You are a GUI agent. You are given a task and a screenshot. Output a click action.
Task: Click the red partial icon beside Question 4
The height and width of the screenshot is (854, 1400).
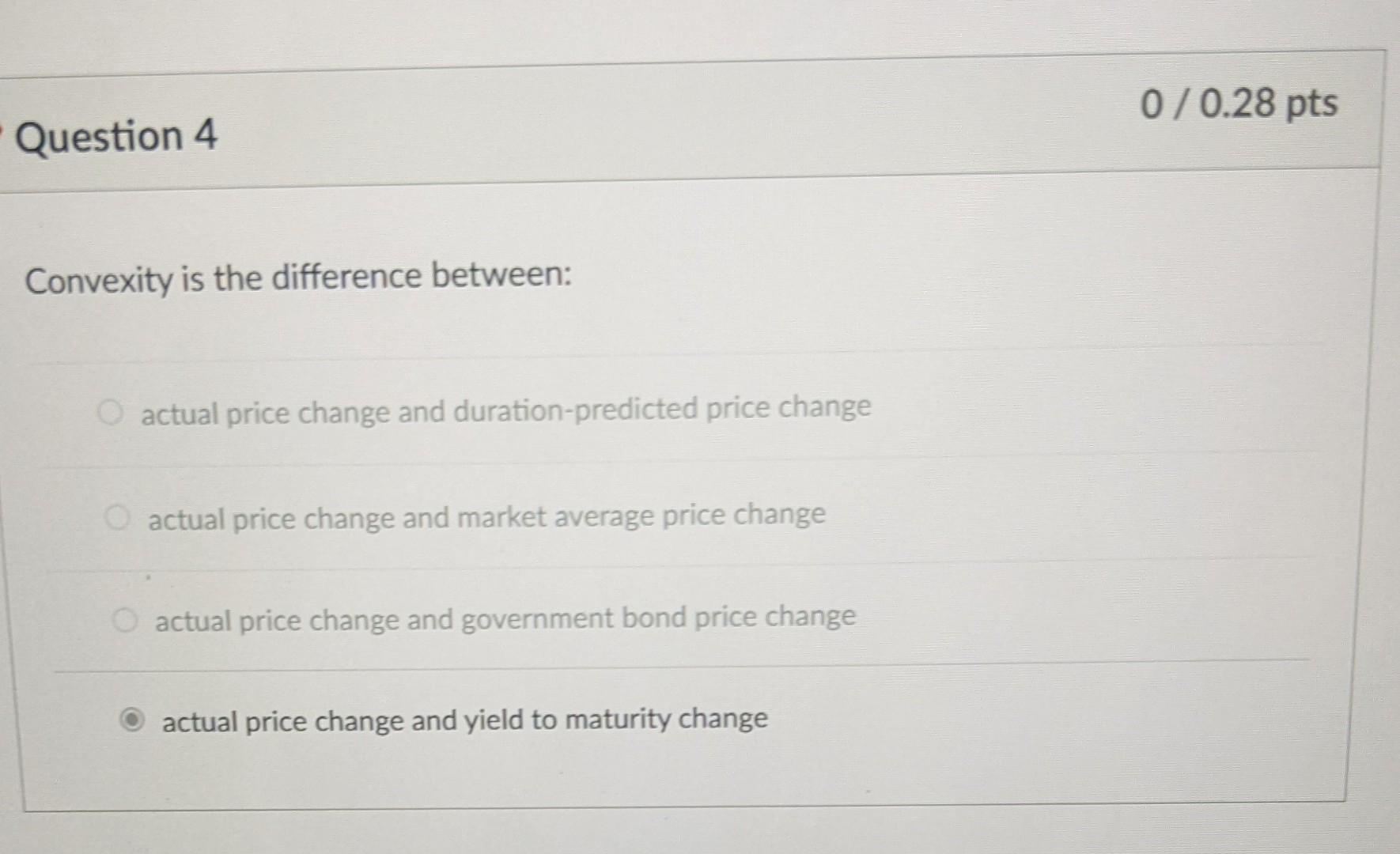(4, 130)
